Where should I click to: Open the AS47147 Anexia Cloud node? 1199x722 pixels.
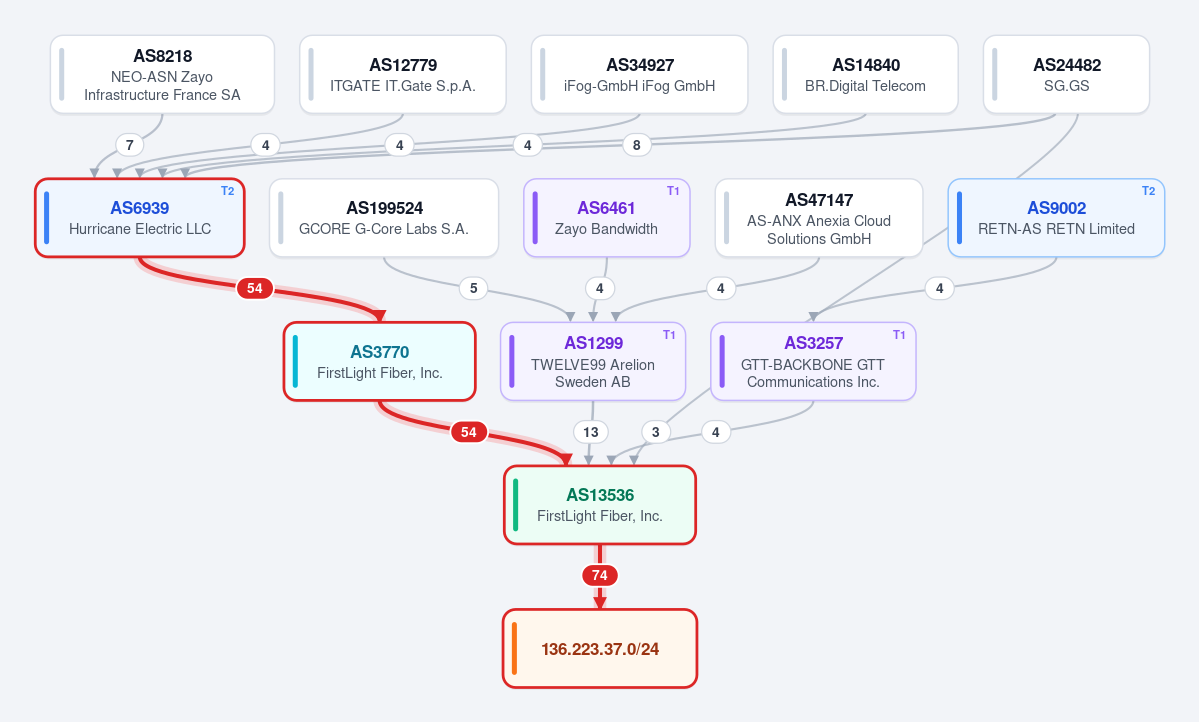[819, 218]
